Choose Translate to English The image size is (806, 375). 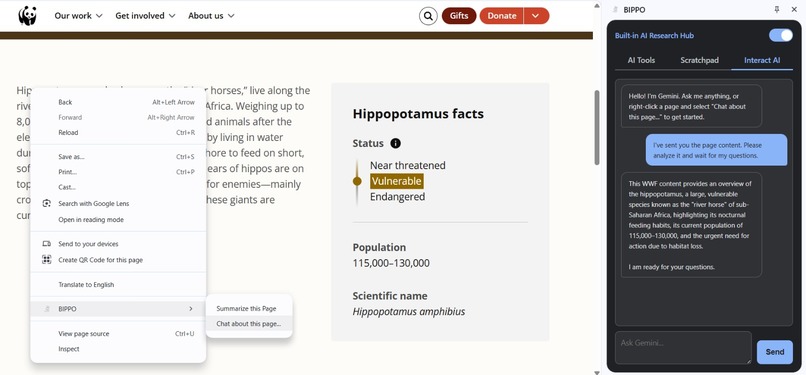[118, 285]
